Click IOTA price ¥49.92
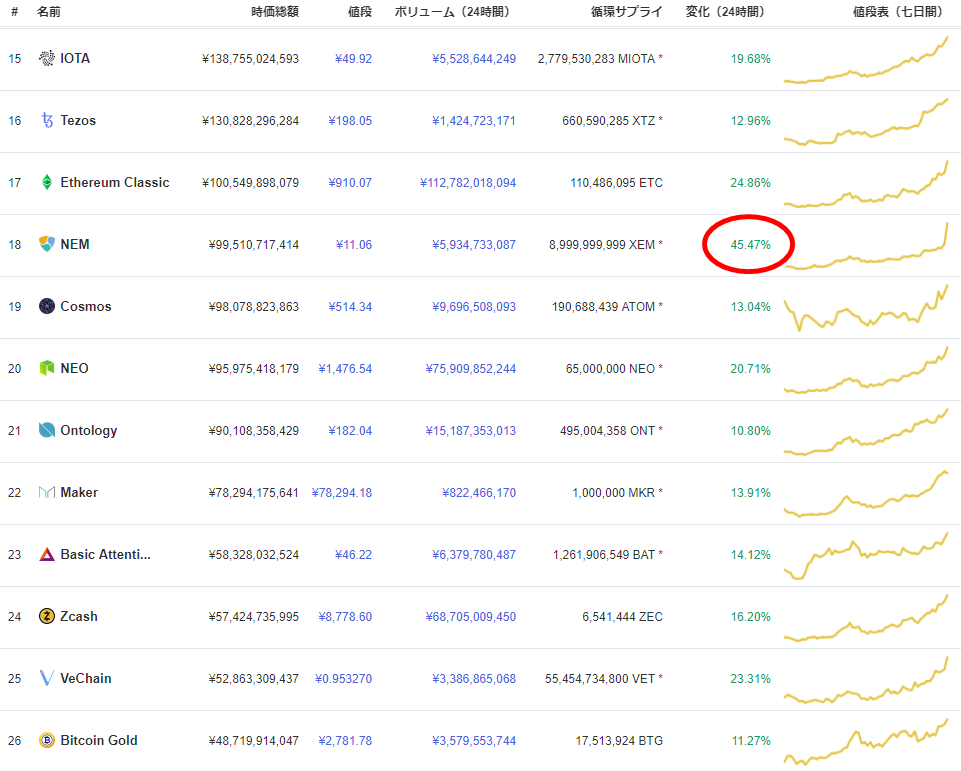The height and width of the screenshot is (771, 961). 354,59
